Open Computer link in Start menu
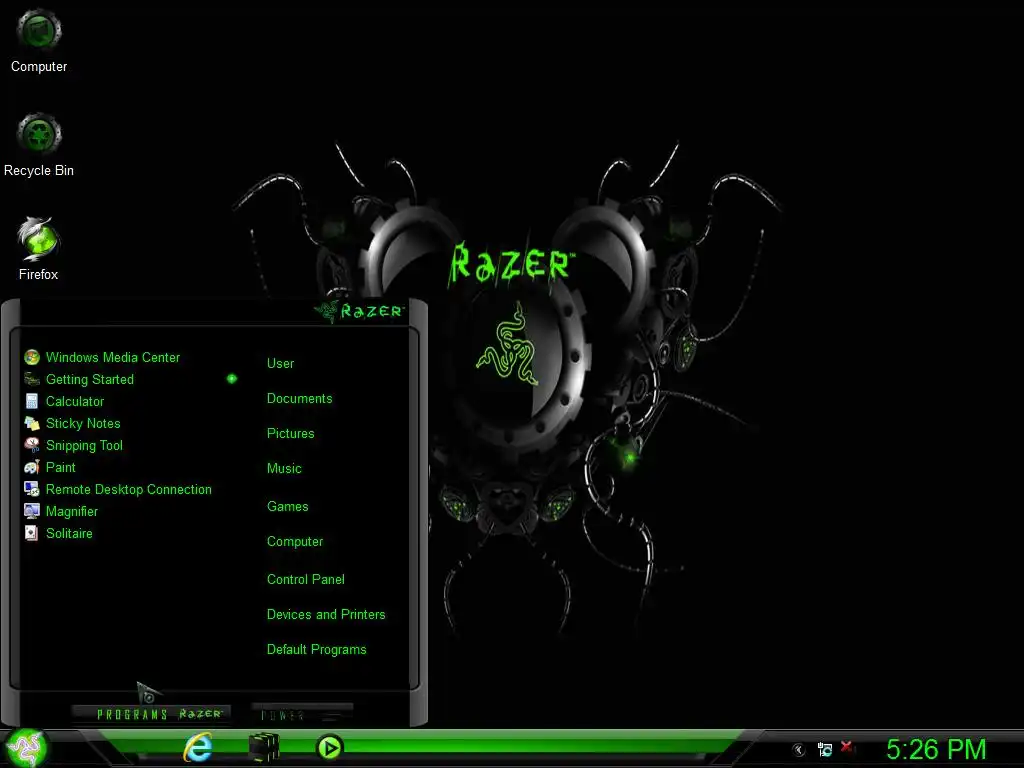 (x=295, y=541)
